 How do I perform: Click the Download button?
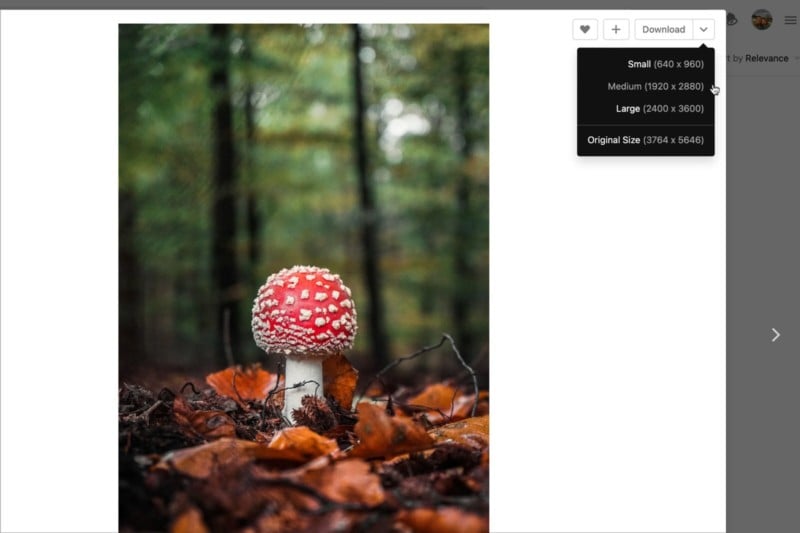(x=663, y=30)
